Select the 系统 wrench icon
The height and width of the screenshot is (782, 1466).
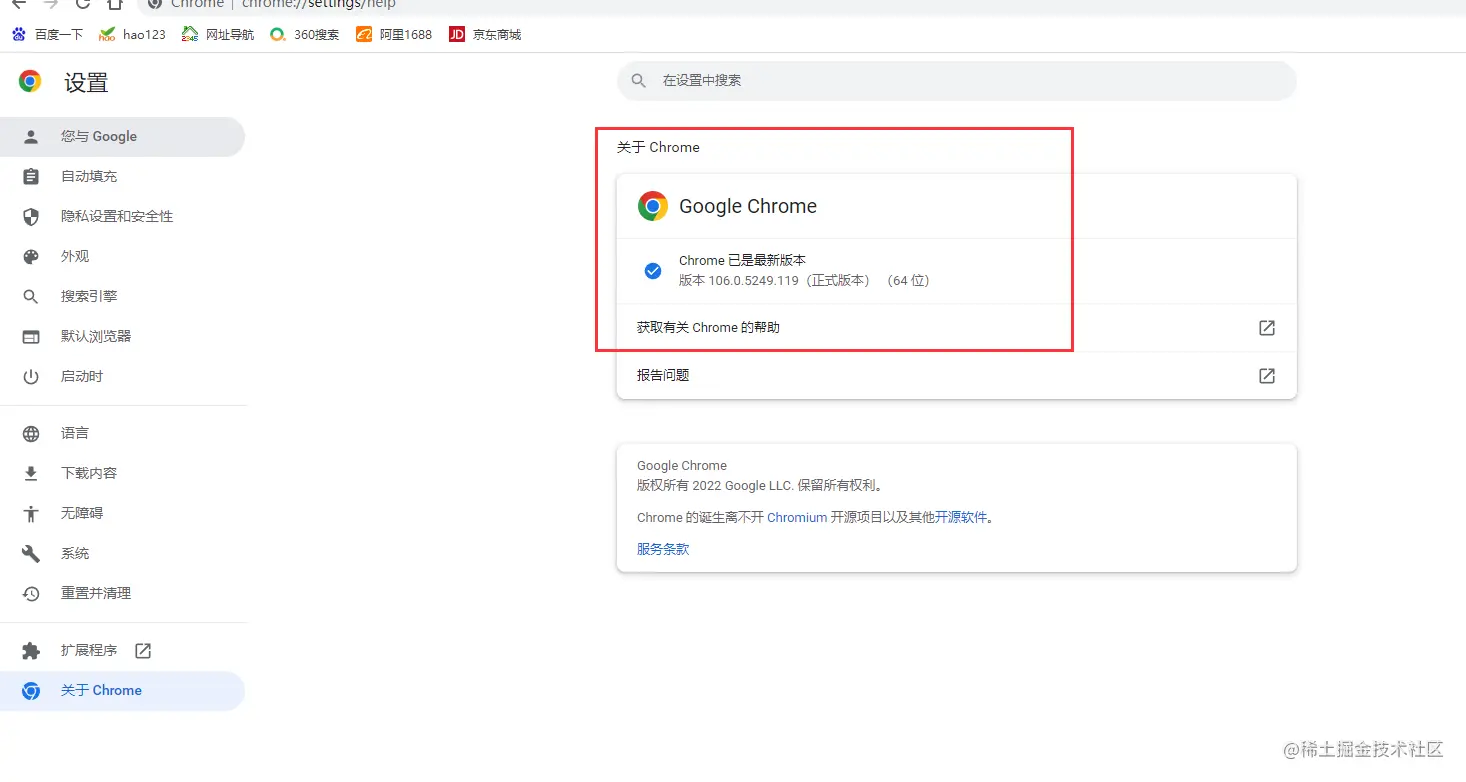pyautogui.click(x=31, y=553)
